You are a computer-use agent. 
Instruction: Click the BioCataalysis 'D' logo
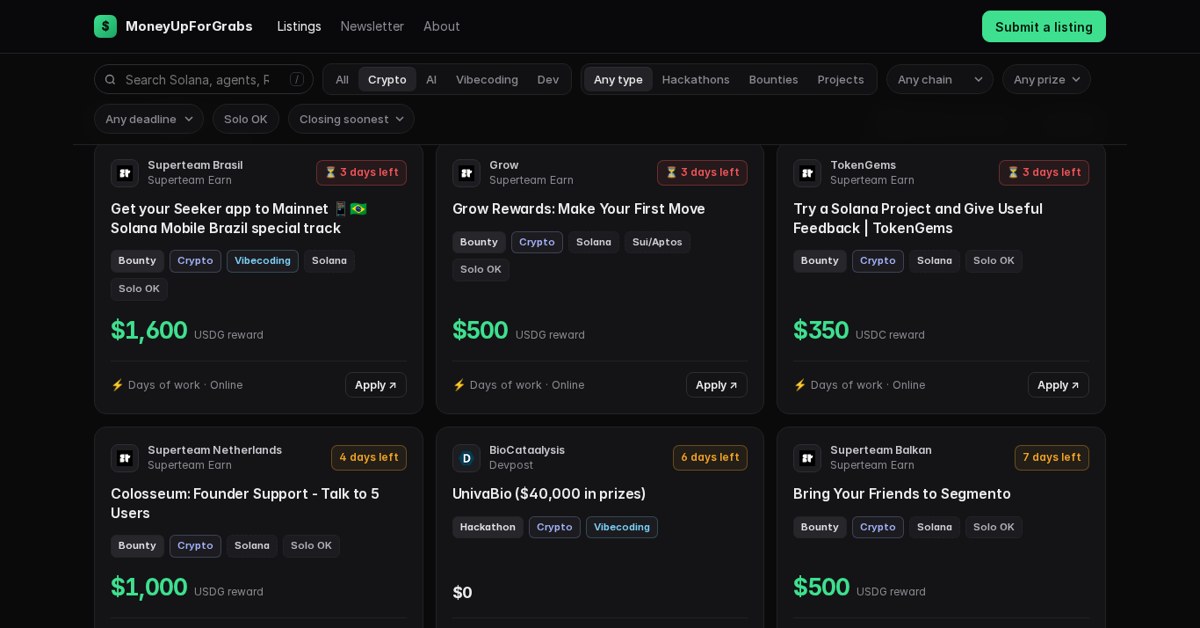pos(466,458)
